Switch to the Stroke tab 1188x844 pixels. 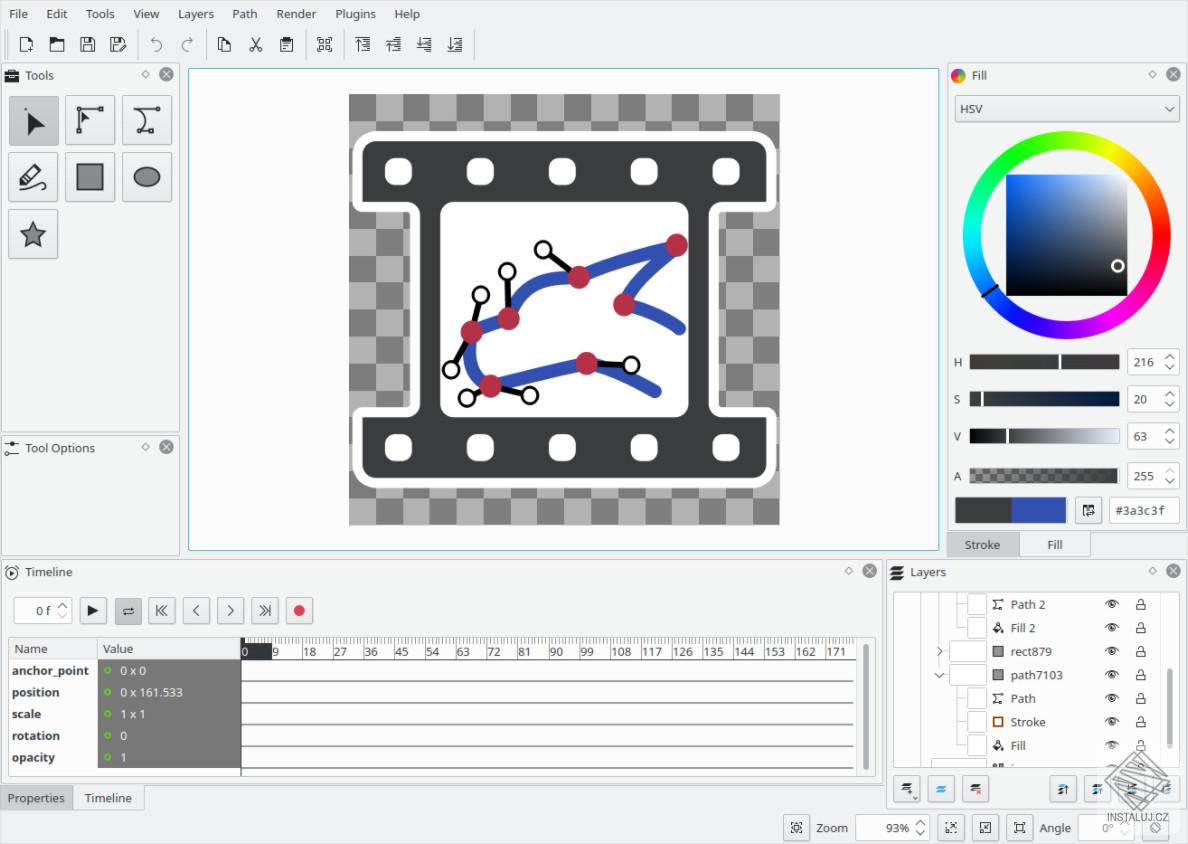(982, 545)
